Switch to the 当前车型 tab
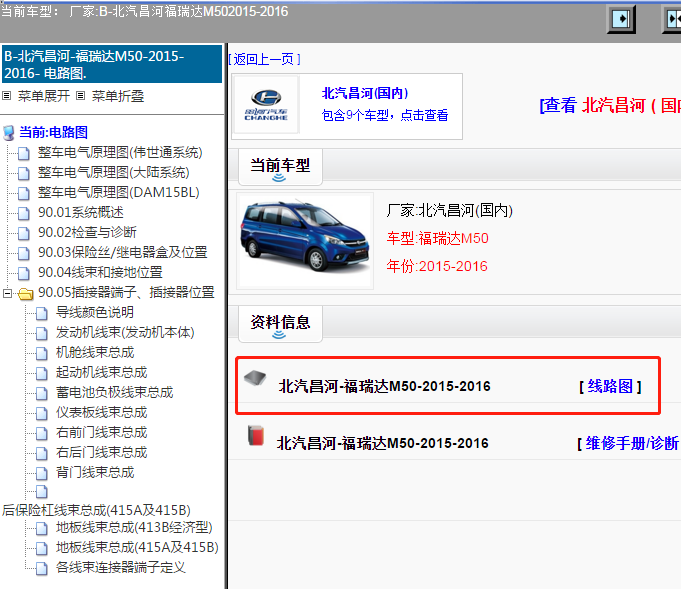The image size is (681, 589). click(x=280, y=165)
